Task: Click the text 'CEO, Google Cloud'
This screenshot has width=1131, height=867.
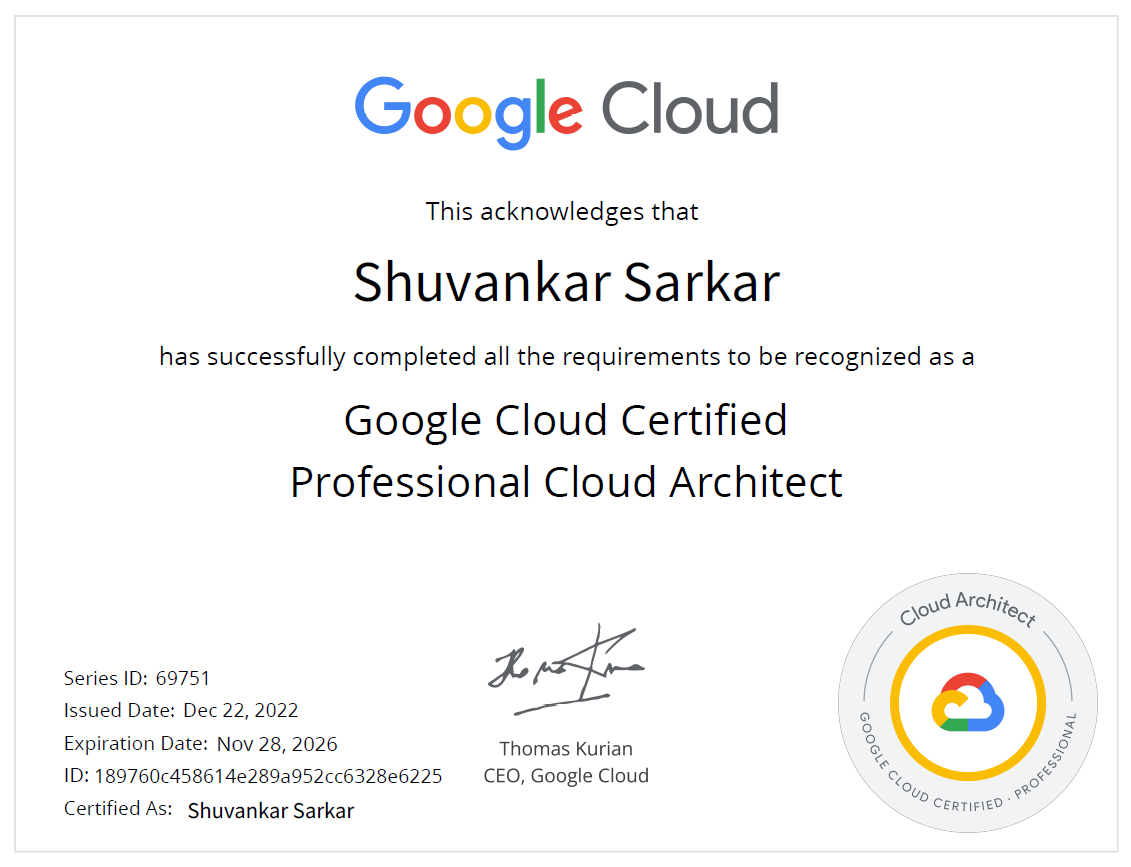Action: [x=566, y=776]
